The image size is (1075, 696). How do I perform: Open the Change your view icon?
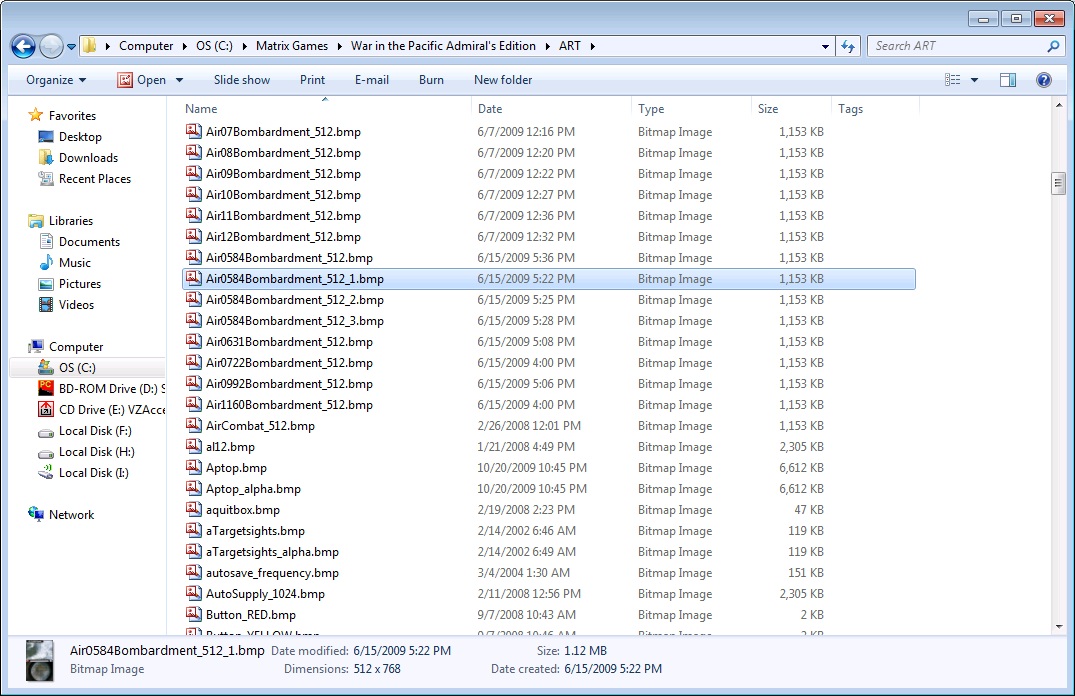952,80
